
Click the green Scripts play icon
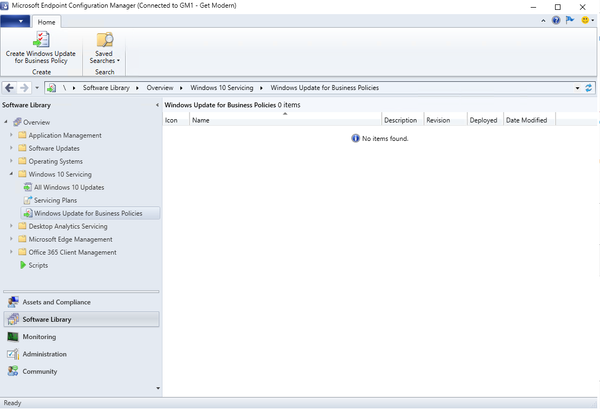click(x=23, y=265)
